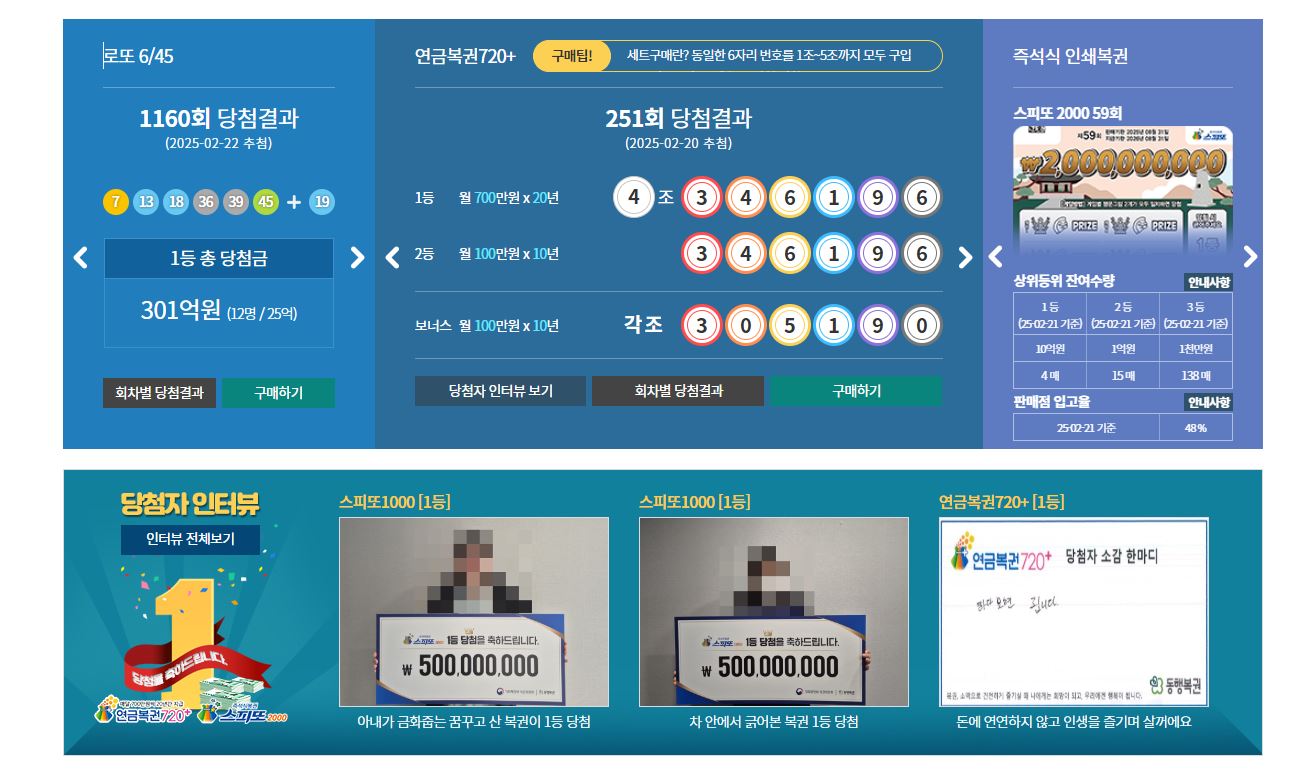
Task: Click the 당첨자 인터뷰 banner title
Action: click(190, 502)
